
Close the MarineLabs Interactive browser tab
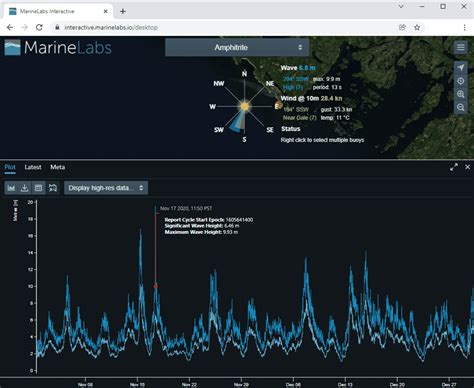click(106, 11)
